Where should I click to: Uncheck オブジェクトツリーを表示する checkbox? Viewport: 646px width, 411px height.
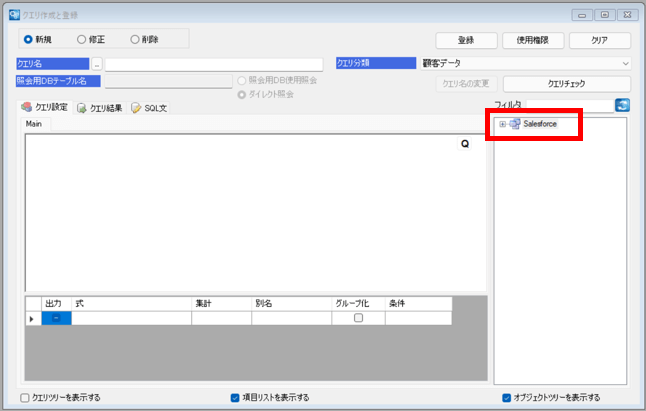pos(506,398)
